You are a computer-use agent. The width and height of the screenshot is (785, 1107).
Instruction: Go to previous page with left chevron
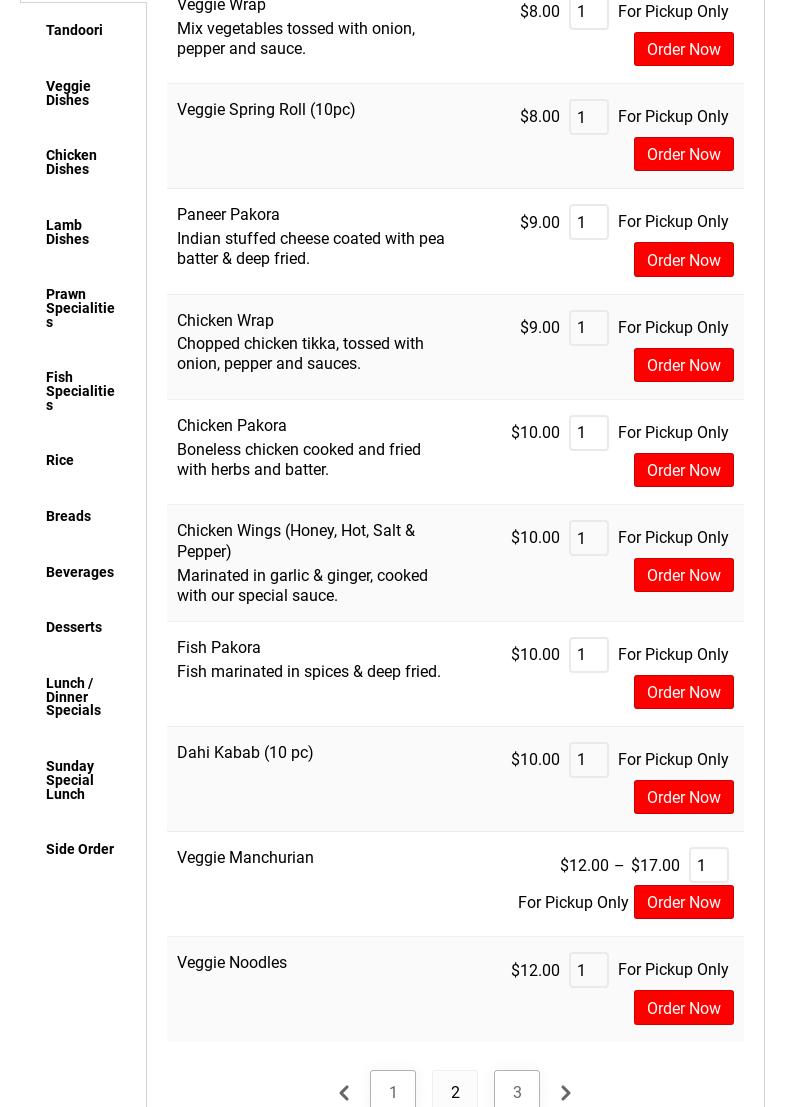(344, 1093)
